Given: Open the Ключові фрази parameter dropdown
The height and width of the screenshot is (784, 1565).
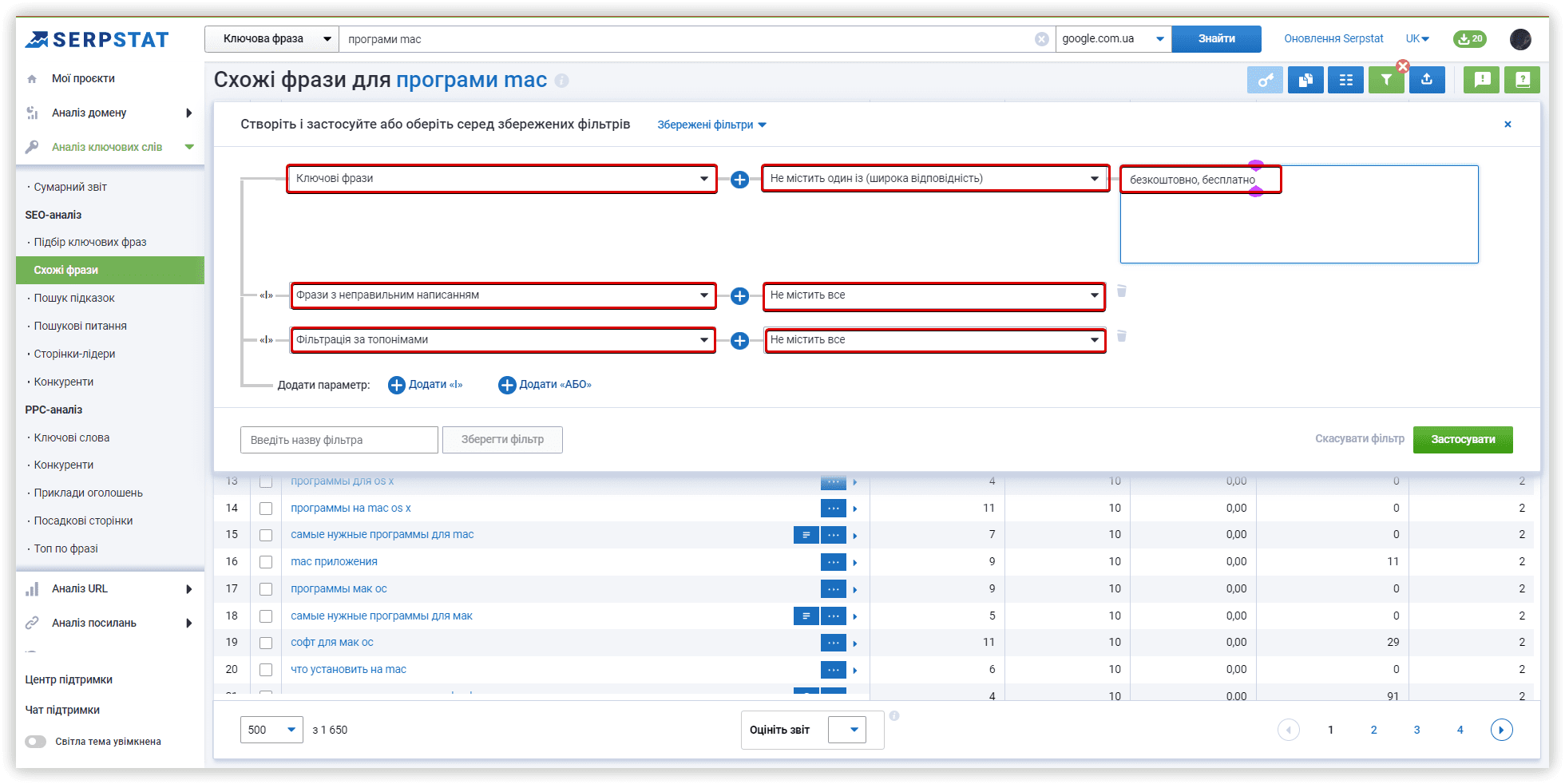Looking at the screenshot, I should [x=501, y=179].
